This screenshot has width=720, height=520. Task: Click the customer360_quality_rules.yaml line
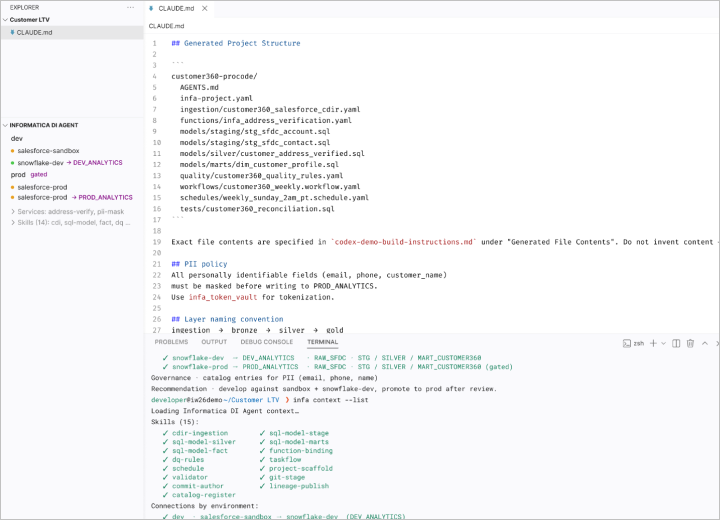[261, 175]
